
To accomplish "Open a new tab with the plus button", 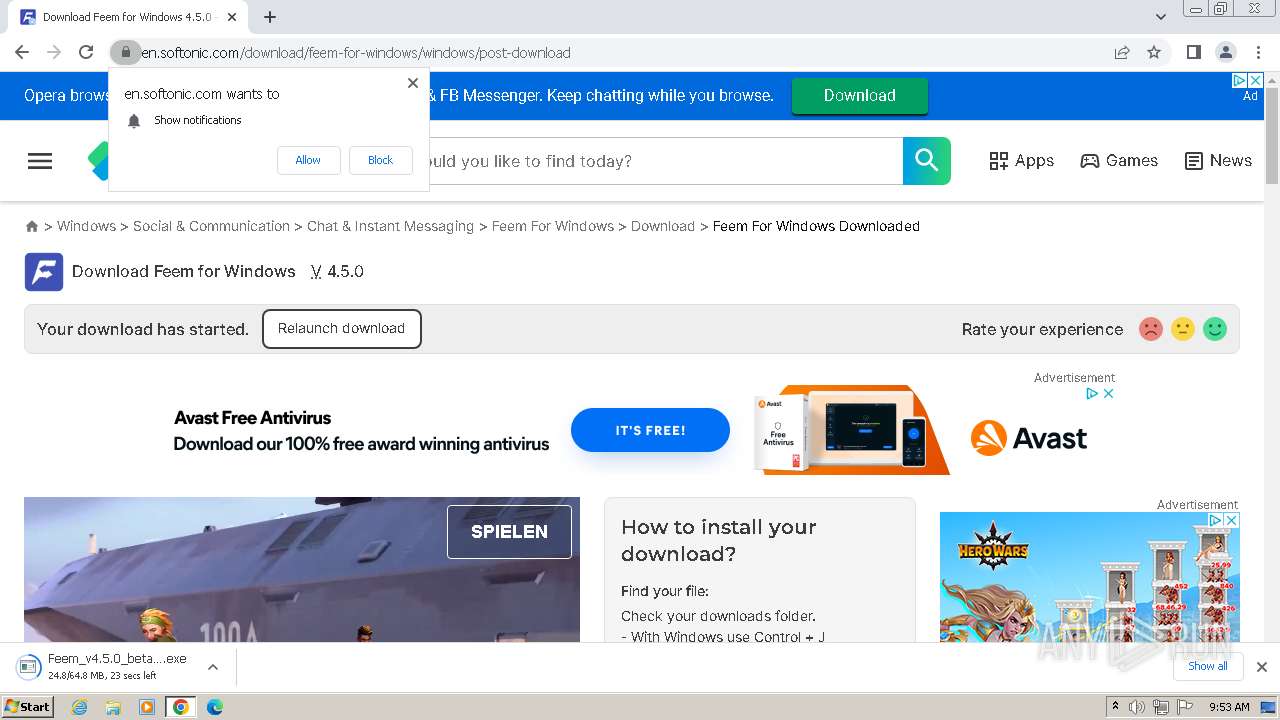I will pos(270,17).
